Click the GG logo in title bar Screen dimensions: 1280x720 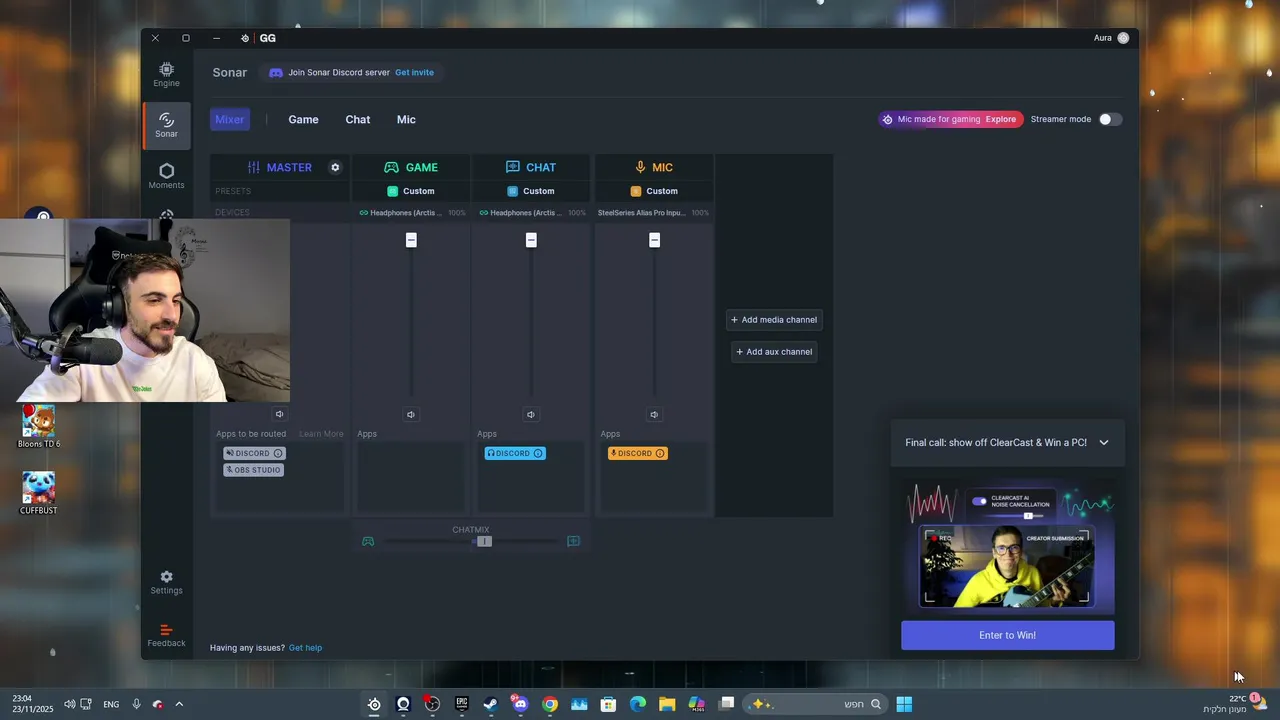pyautogui.click(x=267, y=38)
